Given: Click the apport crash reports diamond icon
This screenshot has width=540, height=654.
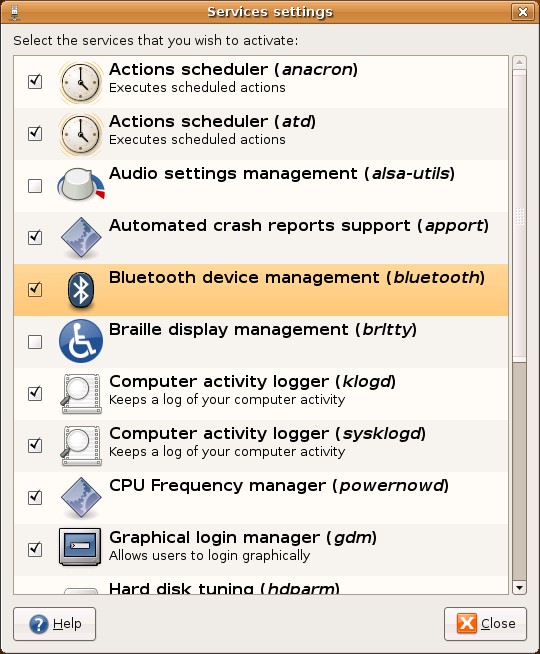Looking at the screenshot, I should click(x=80, y=238).
